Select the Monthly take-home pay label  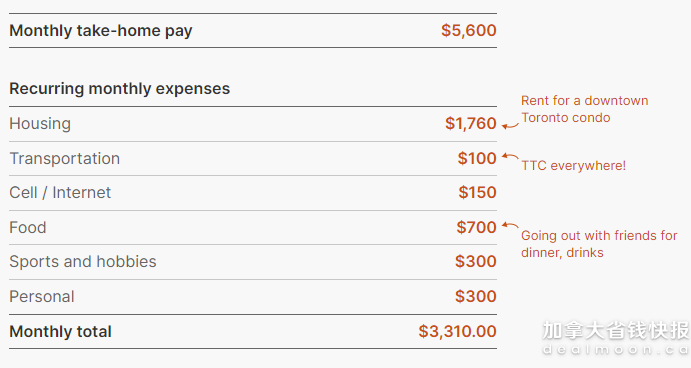[101, 30]
